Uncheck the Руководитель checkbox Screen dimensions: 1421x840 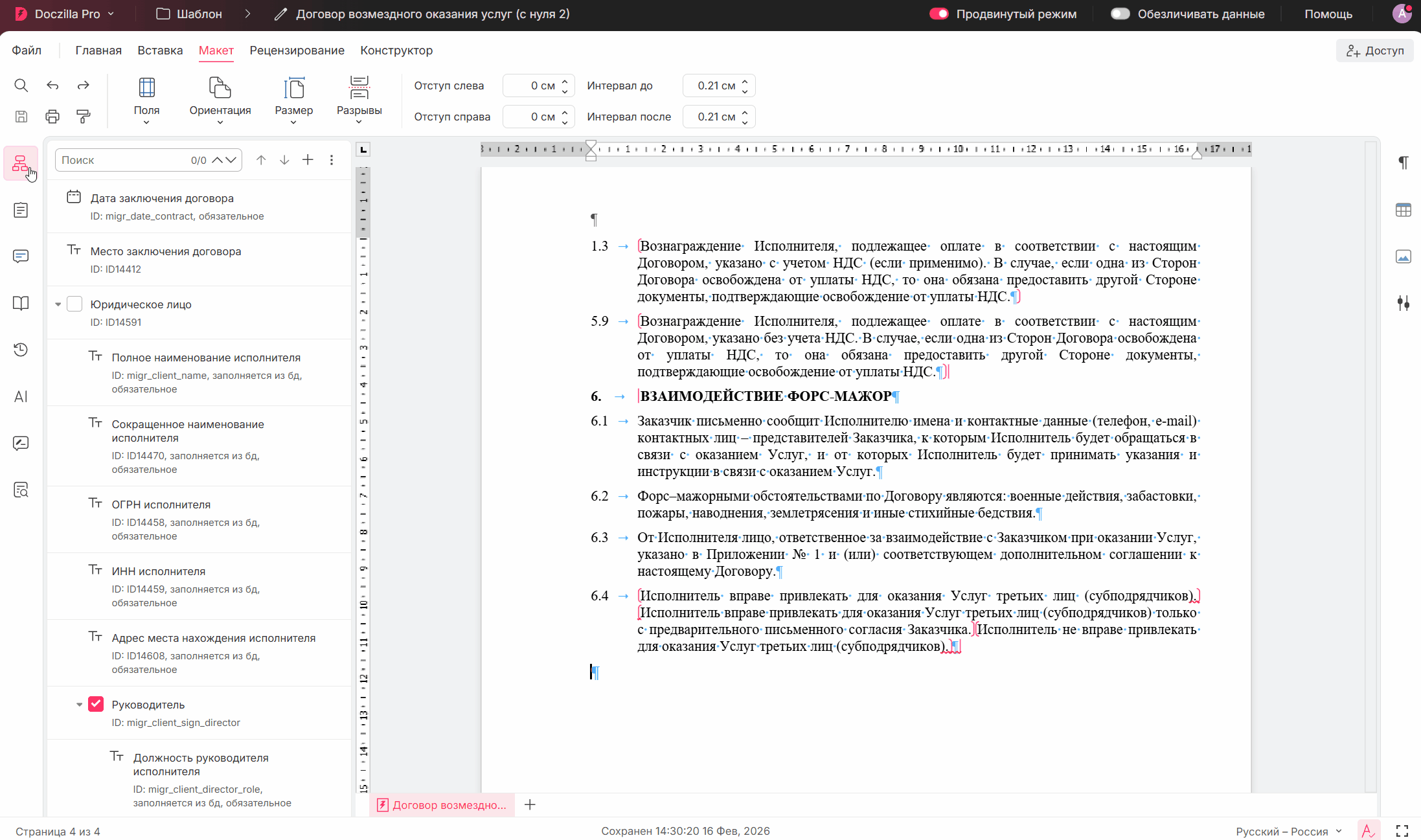(x=96, y=704)
